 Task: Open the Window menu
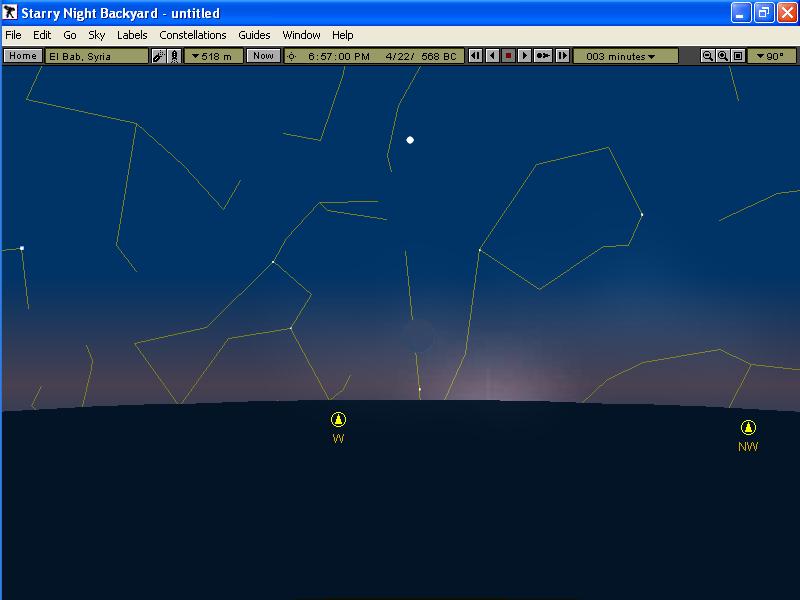coord(302,35)
